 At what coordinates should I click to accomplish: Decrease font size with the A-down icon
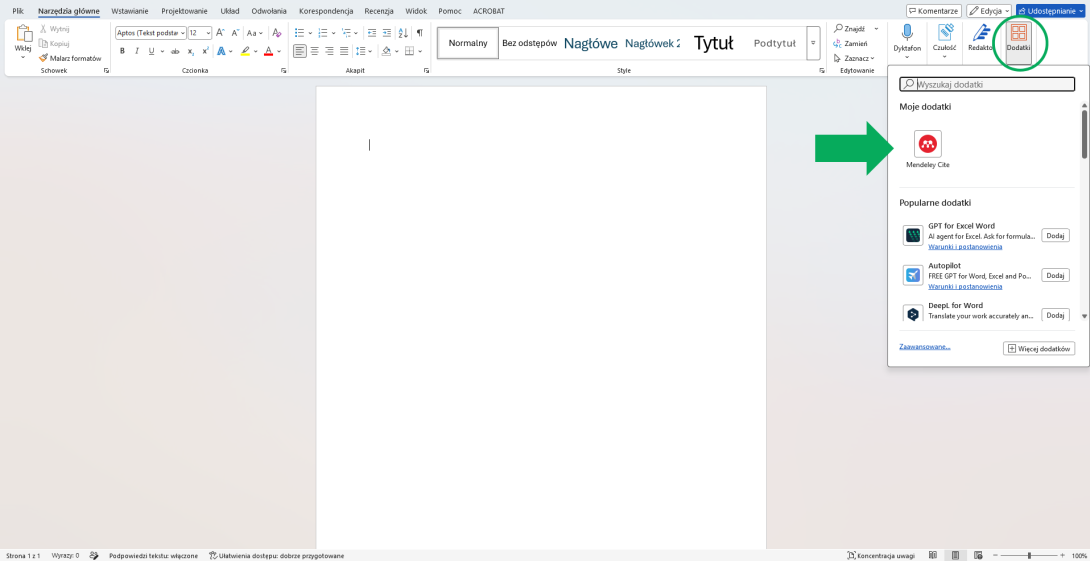click(x=234, y=33)
